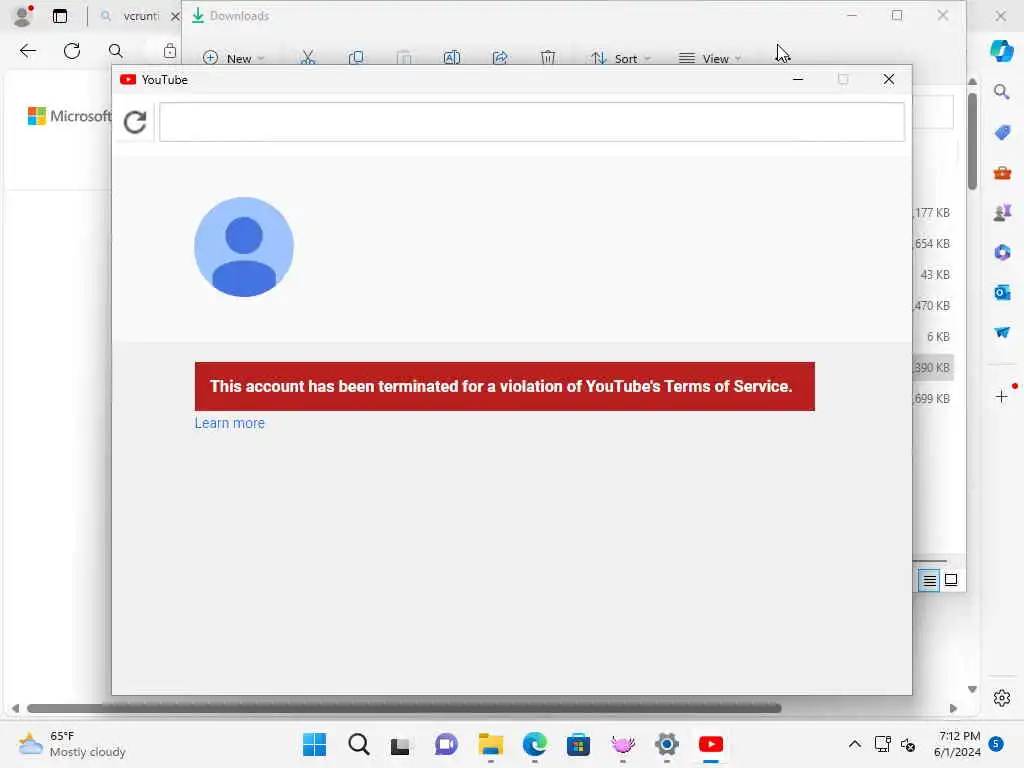Reload the YouTube app page
Image resolution: width=1024 pixels, height=768 pixels.
pyautogui.click(x=135, y=121)
